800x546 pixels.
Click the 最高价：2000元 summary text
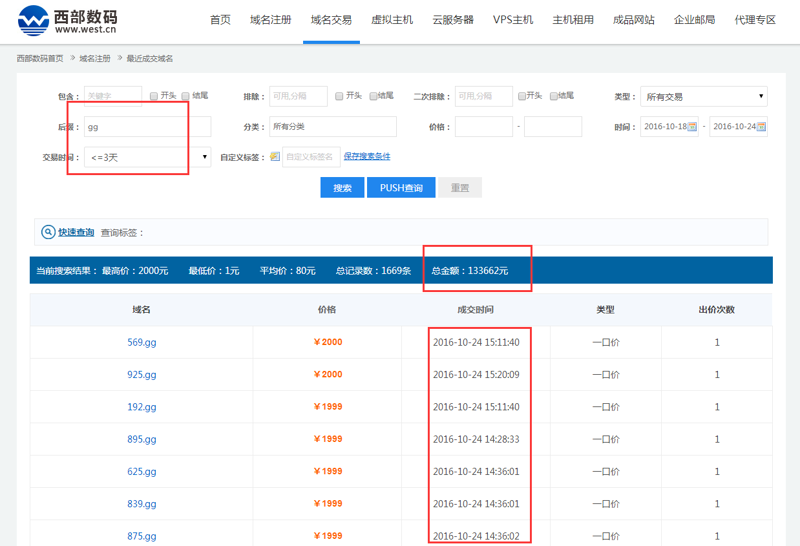(135, 270)
